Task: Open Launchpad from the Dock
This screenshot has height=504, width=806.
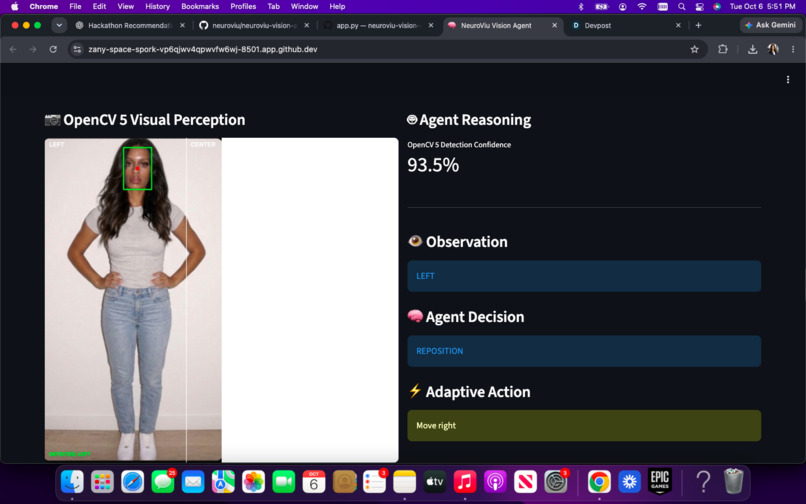Action: pyautogui.click(x=102, y=482)
